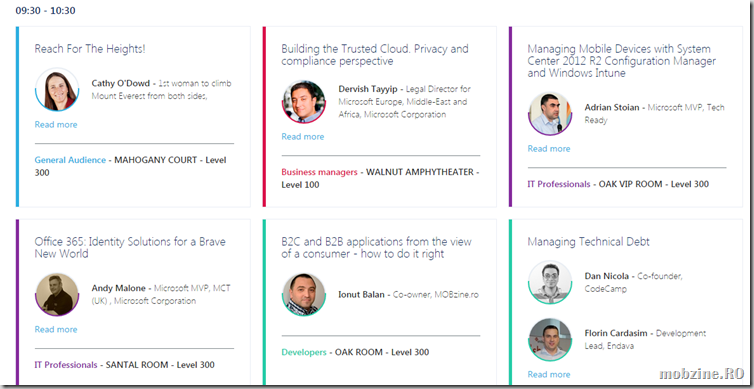Open Read more under Florin Cardasim
This screenshot has height=389, width=754.
(x=549, y=374)
